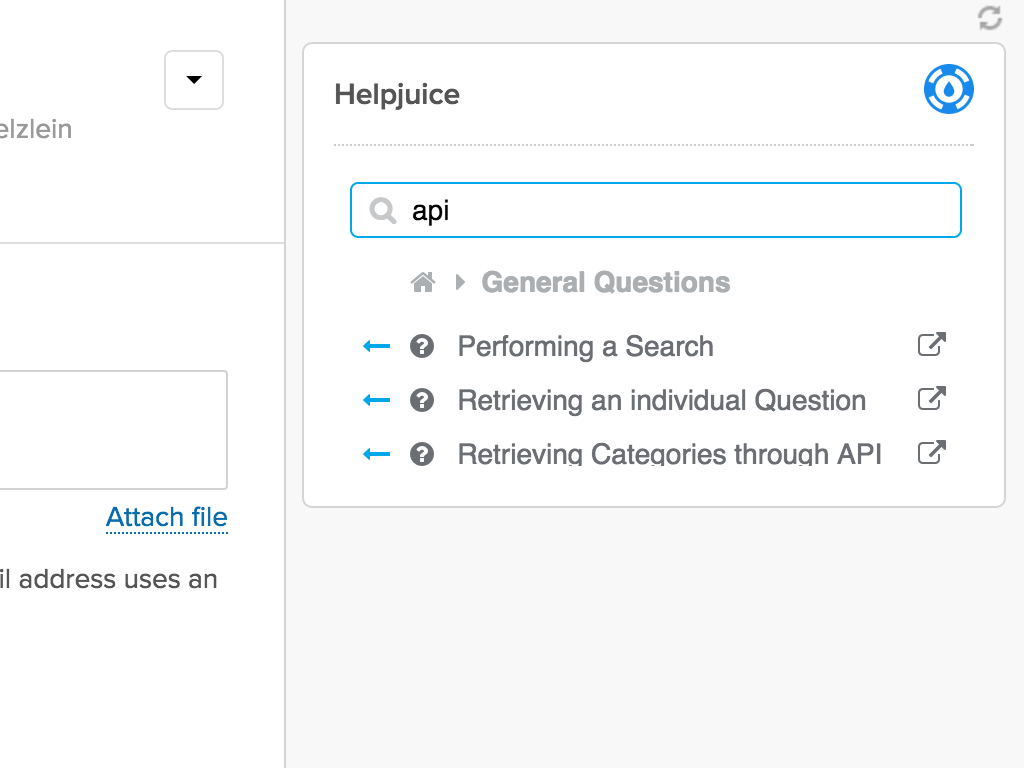The width and height of the screenshot is (1024, 768).
Task: Go to the home breadcrumb icon
Action: point(423,283)
